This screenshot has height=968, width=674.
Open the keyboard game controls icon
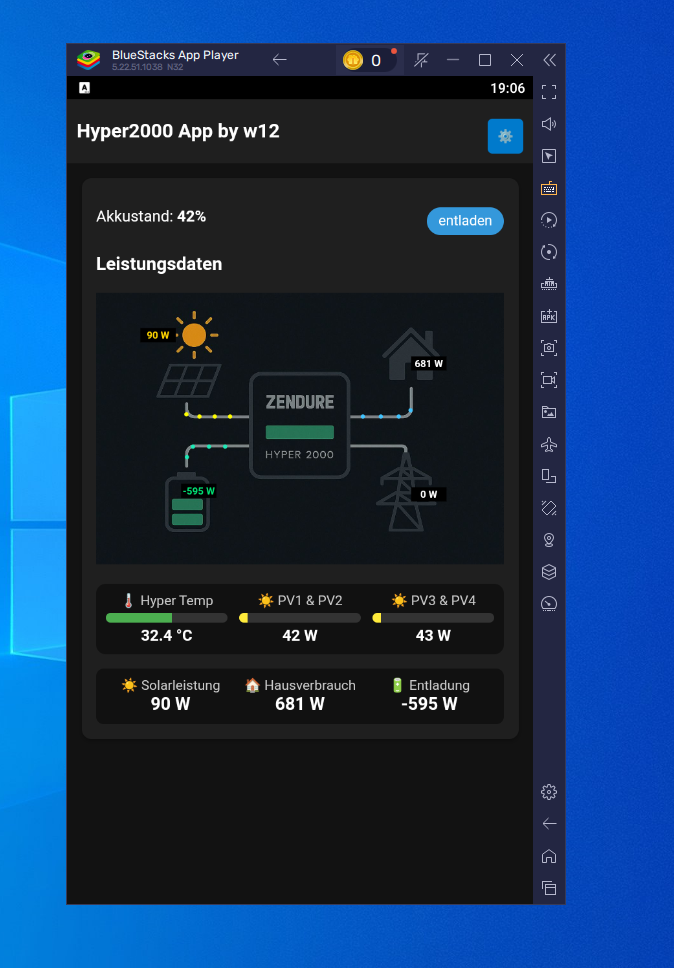(548, 188)
